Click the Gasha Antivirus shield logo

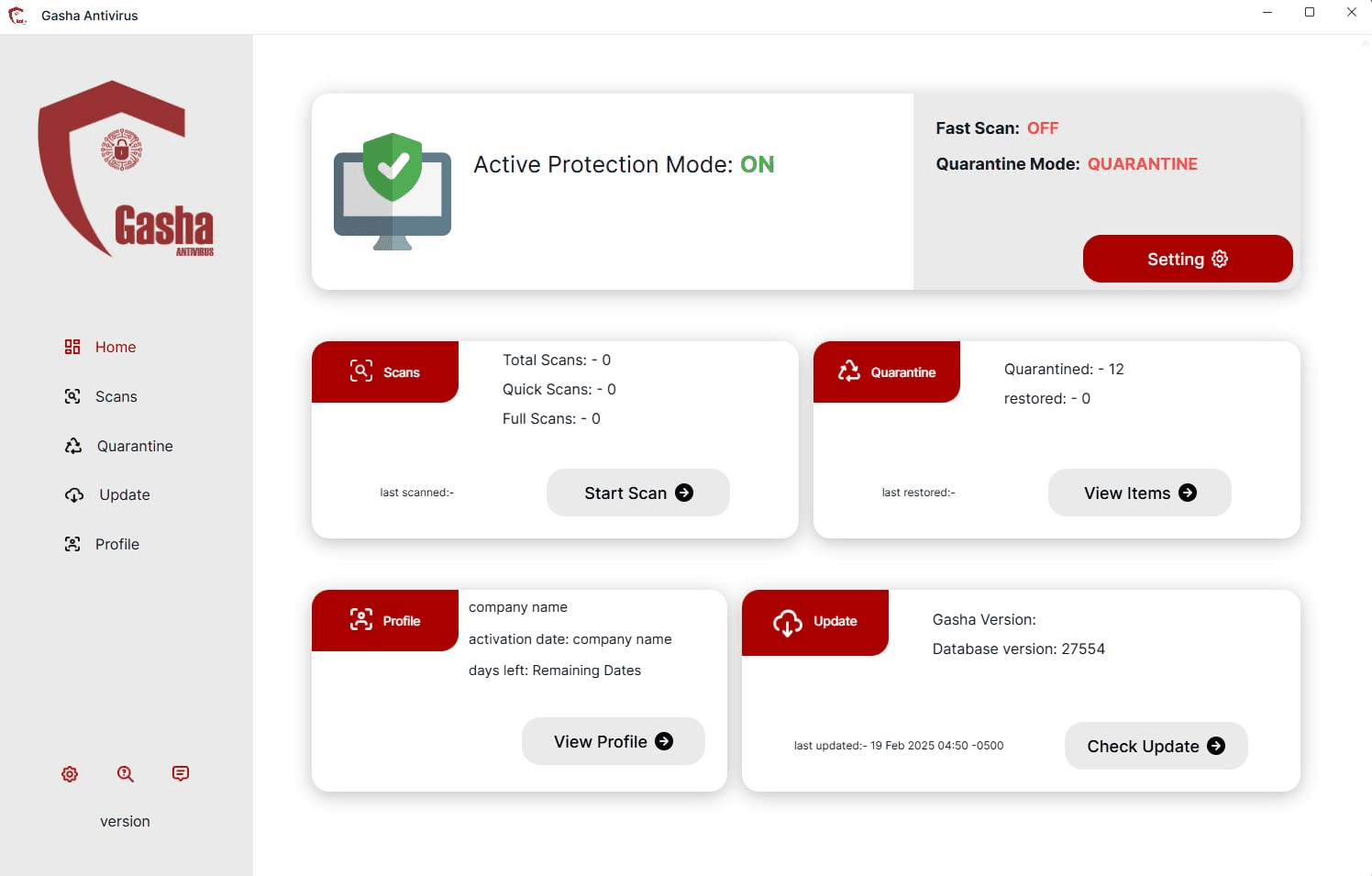click(x=125, y=170)
